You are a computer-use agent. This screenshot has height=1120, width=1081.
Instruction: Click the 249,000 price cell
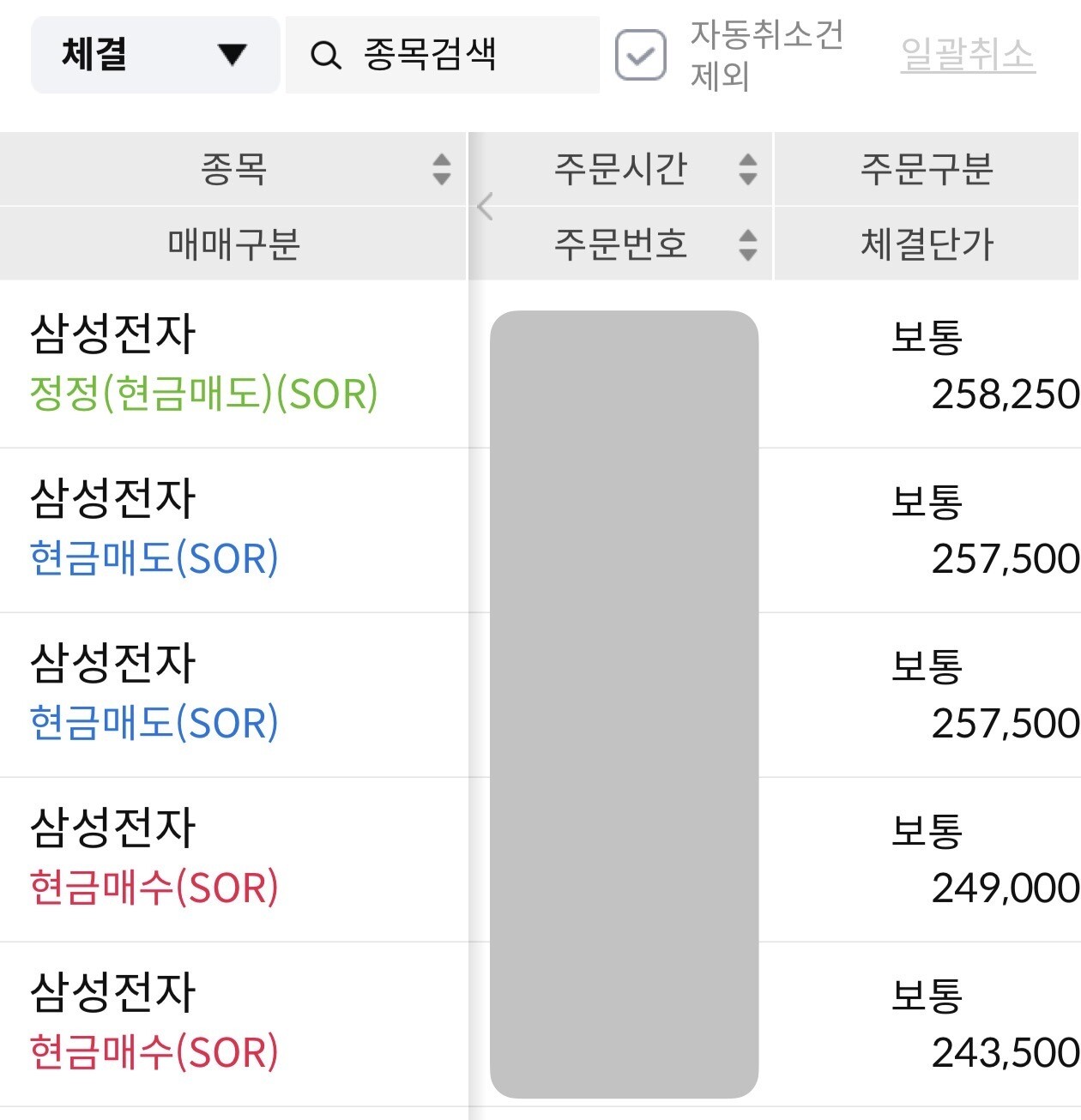1006,888
